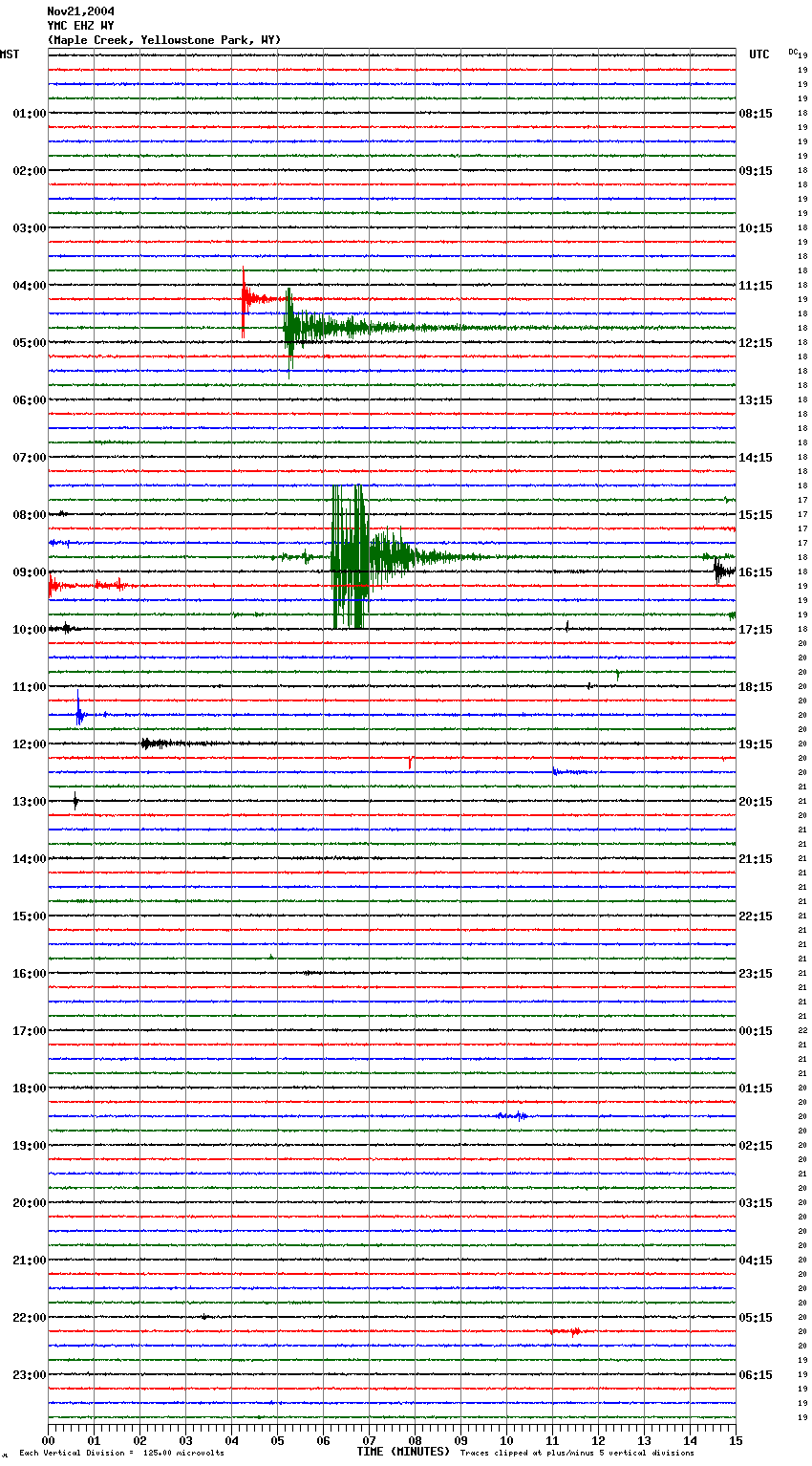Select the 22:00 MST time label
Screen dimensions: 812x1466
click(30, 1318)
